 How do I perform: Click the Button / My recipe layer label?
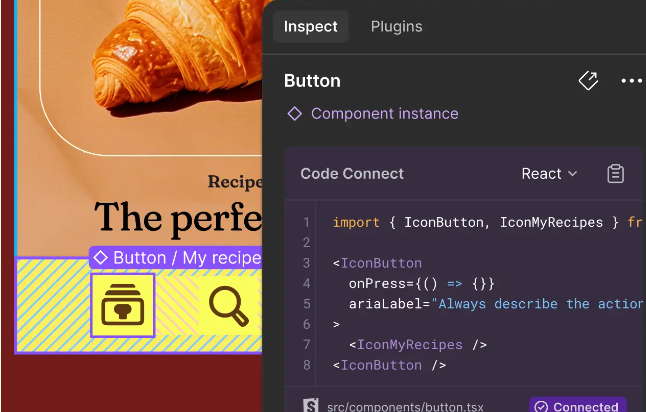pos(176,258)
